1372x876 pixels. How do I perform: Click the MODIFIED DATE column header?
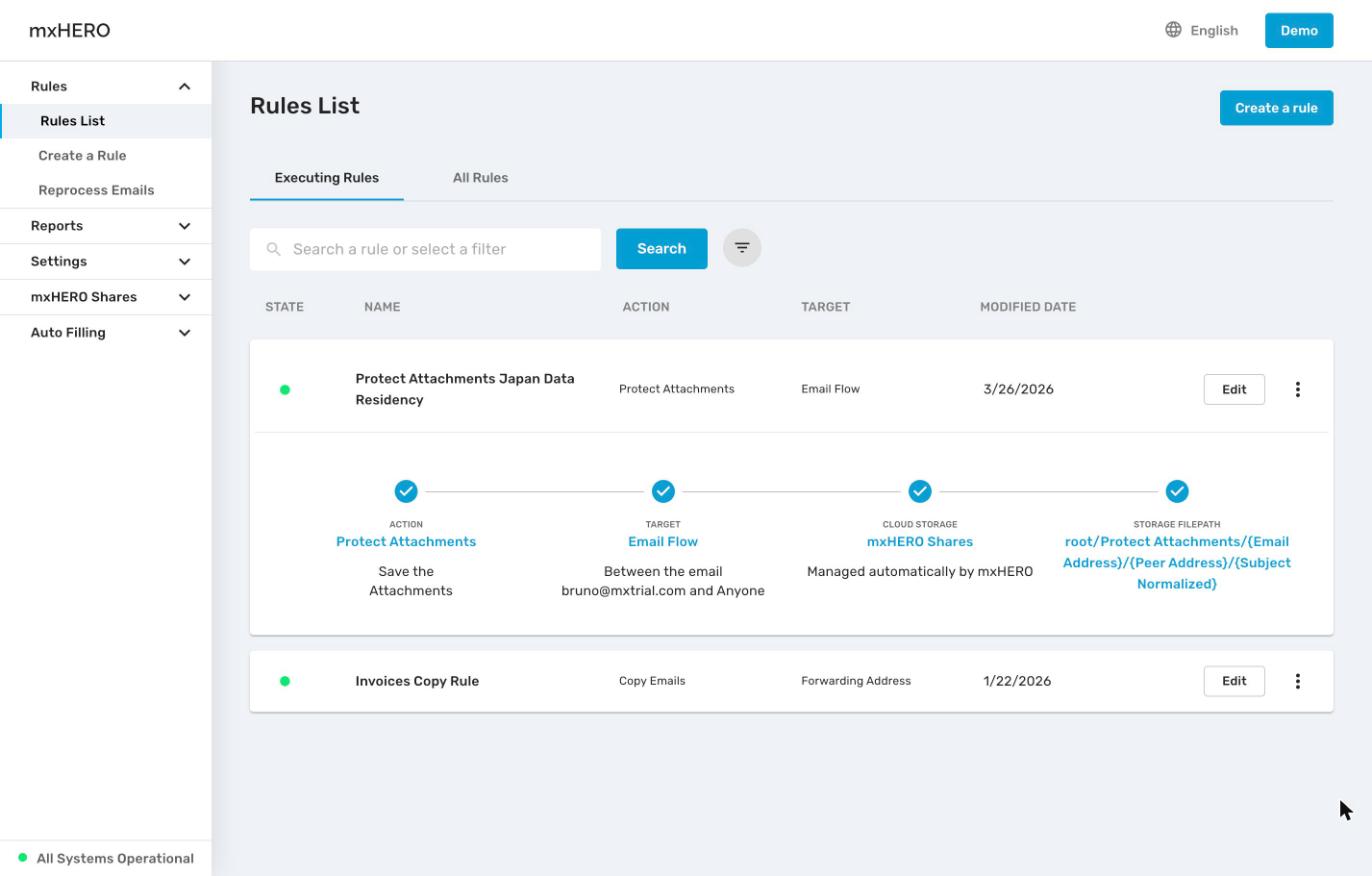point(1028,307)
